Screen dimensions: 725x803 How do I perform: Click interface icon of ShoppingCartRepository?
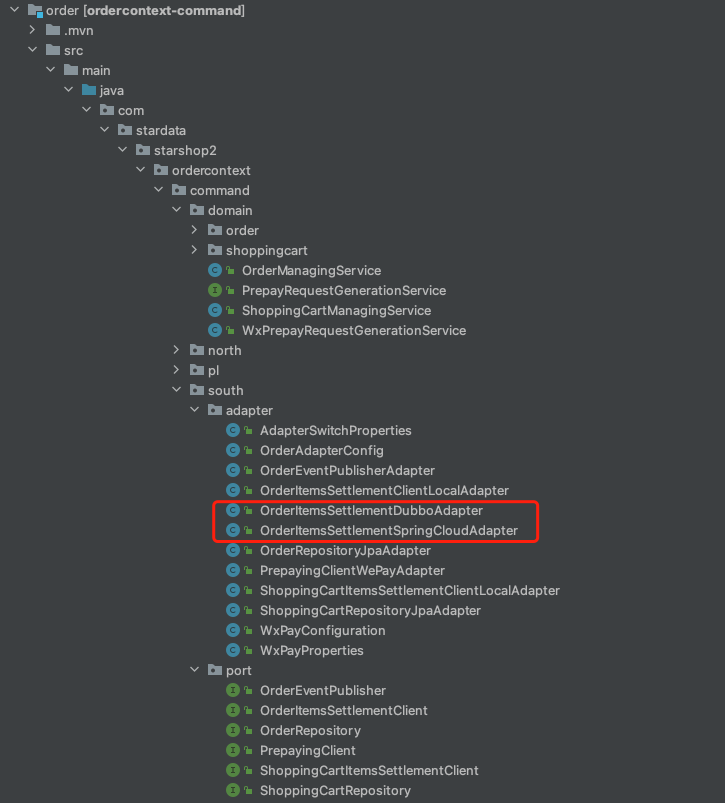click(233, 790)
